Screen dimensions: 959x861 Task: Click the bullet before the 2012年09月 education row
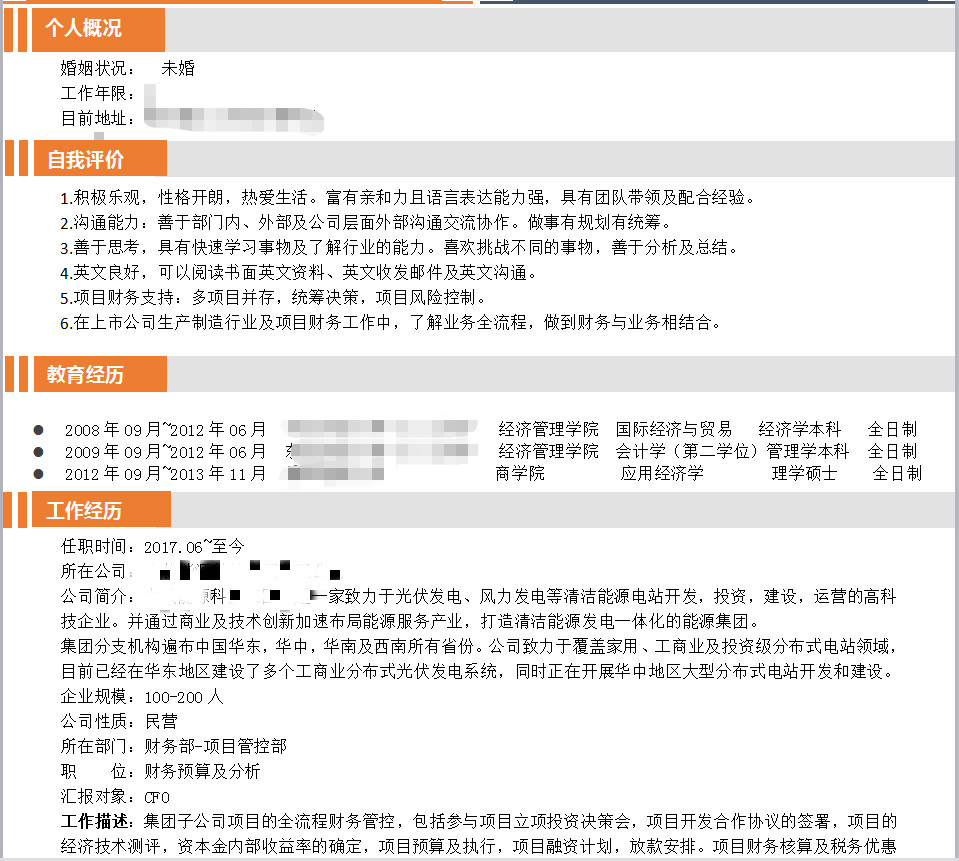pos(39,473)
